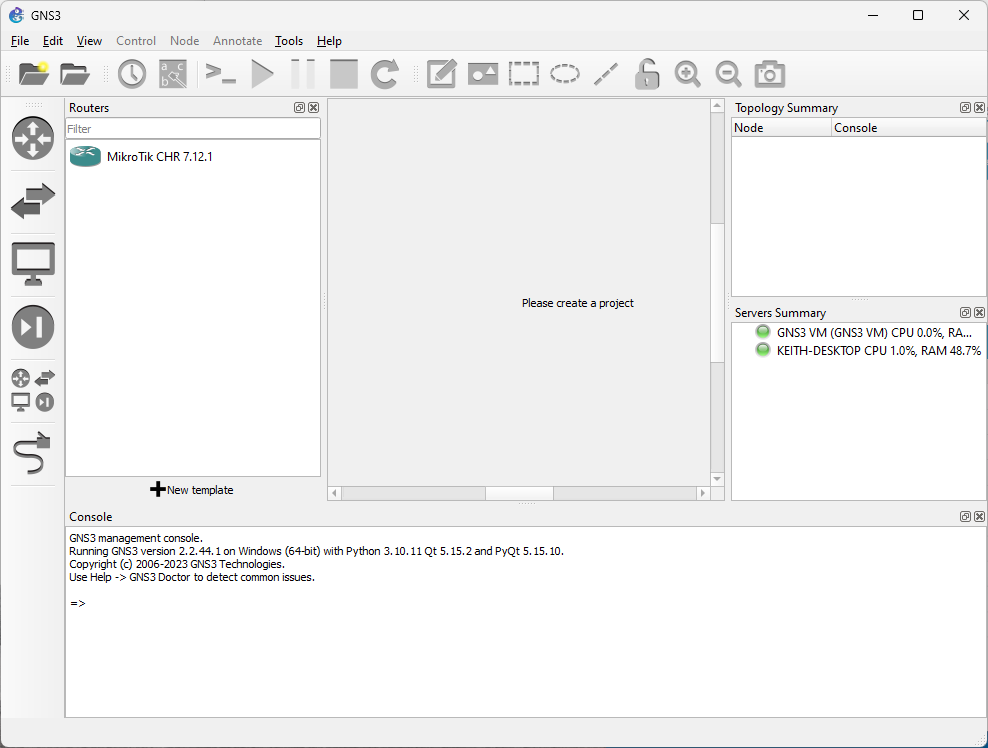
Task: Reload all nodes
Action: [x=385, y=73]
